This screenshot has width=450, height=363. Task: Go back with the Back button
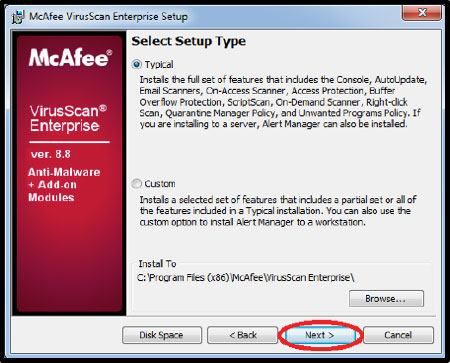243,335
